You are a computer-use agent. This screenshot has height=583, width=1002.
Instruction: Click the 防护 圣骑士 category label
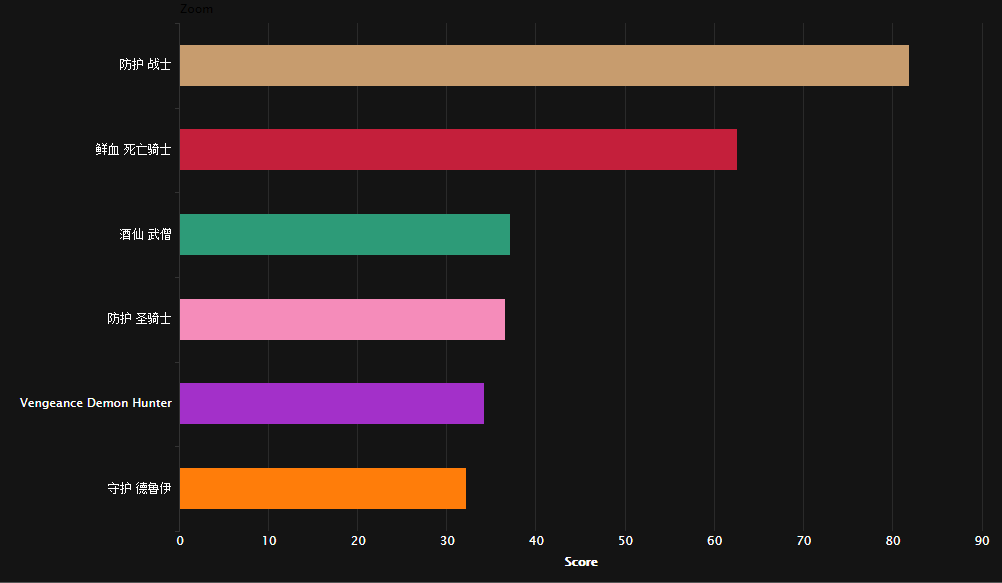coord(139,318)
